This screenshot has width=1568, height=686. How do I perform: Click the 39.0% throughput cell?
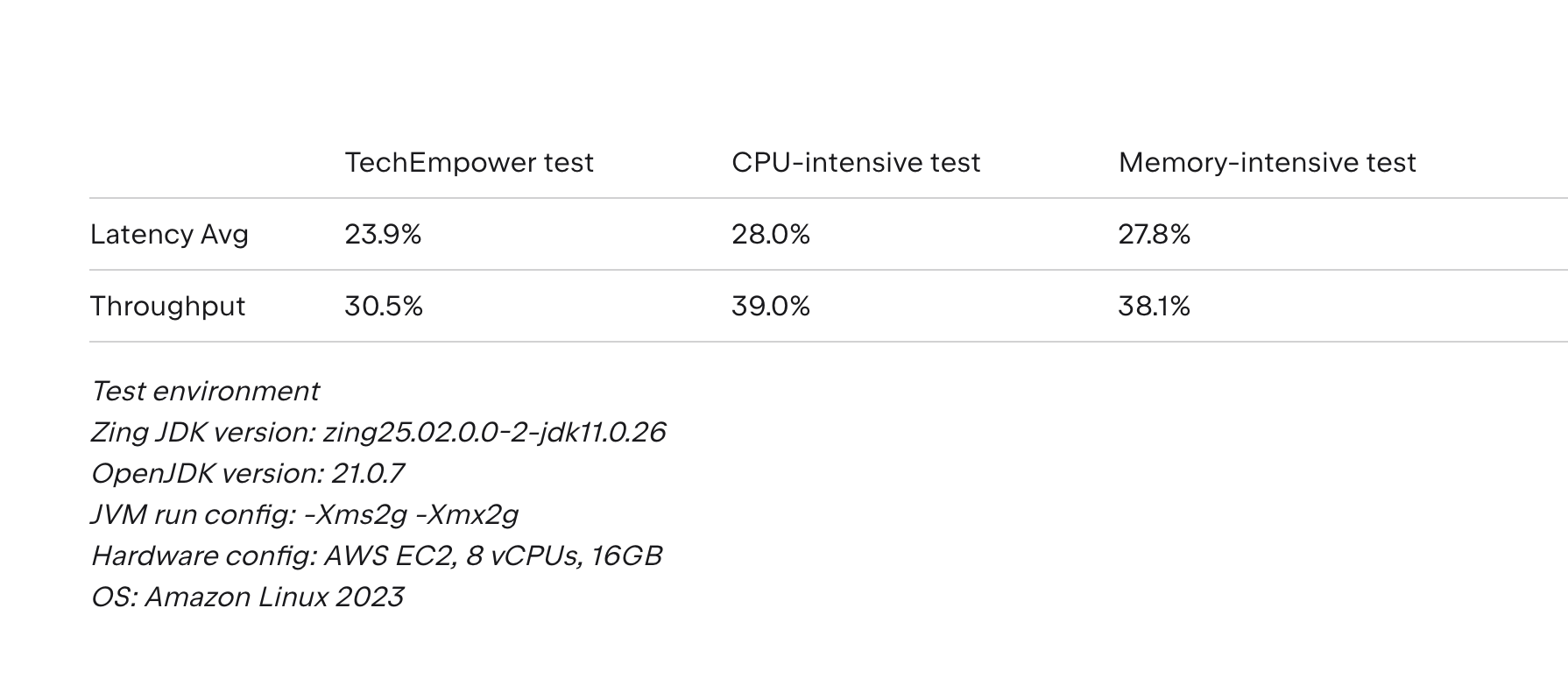click(770, 306)
